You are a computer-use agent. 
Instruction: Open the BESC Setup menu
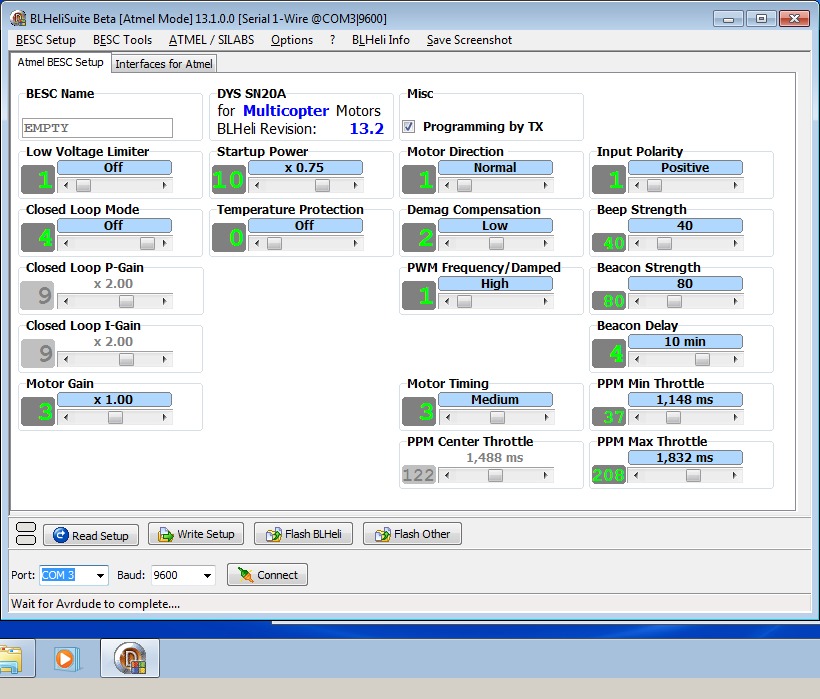(46, 40)
